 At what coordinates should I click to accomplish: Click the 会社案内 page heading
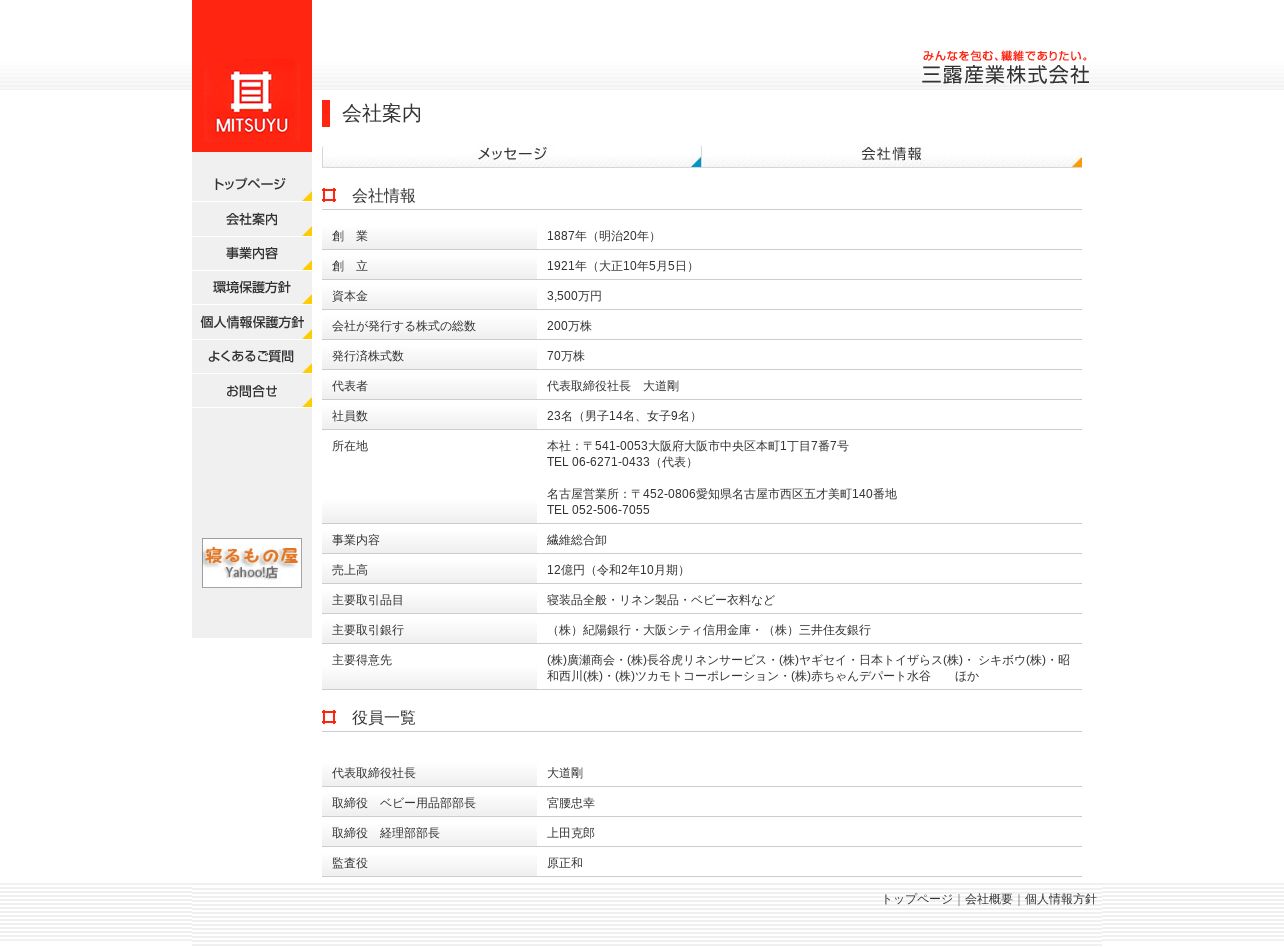[x=382, y=114]
